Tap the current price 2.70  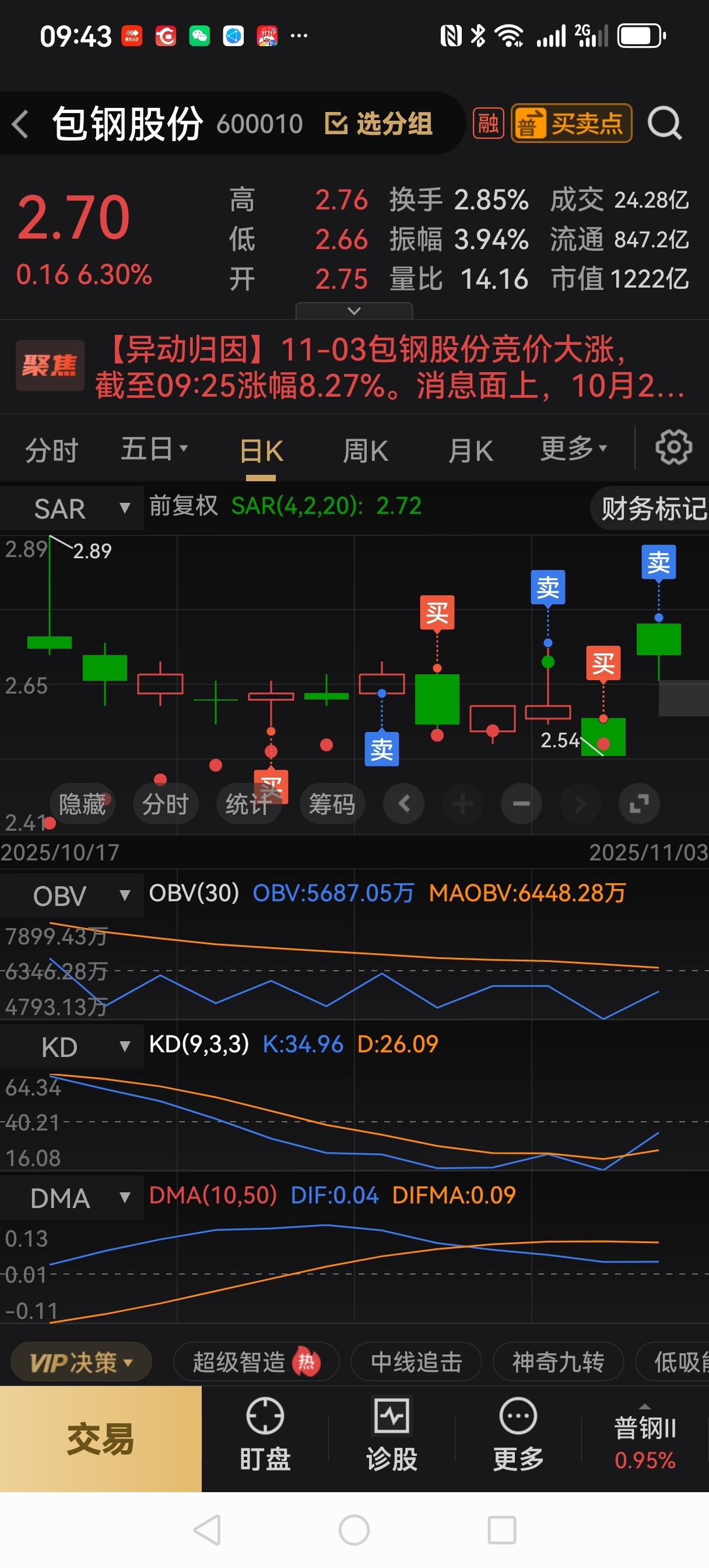click(x=73, y=218)
